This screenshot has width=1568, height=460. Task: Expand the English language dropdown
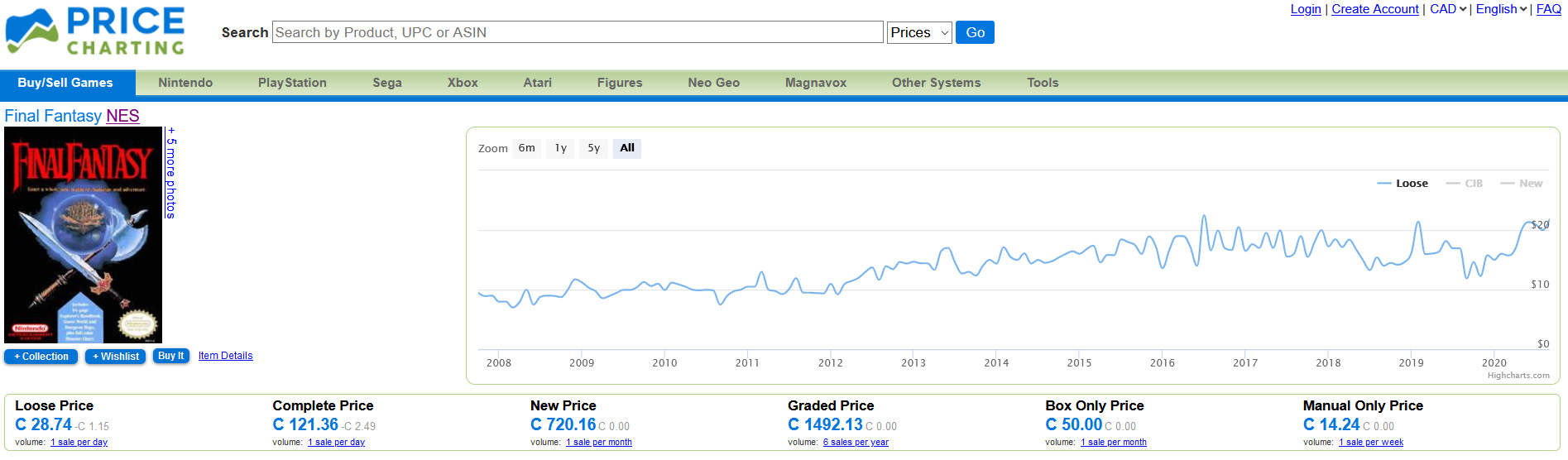pyautogui.click(x=1501, y=9)
